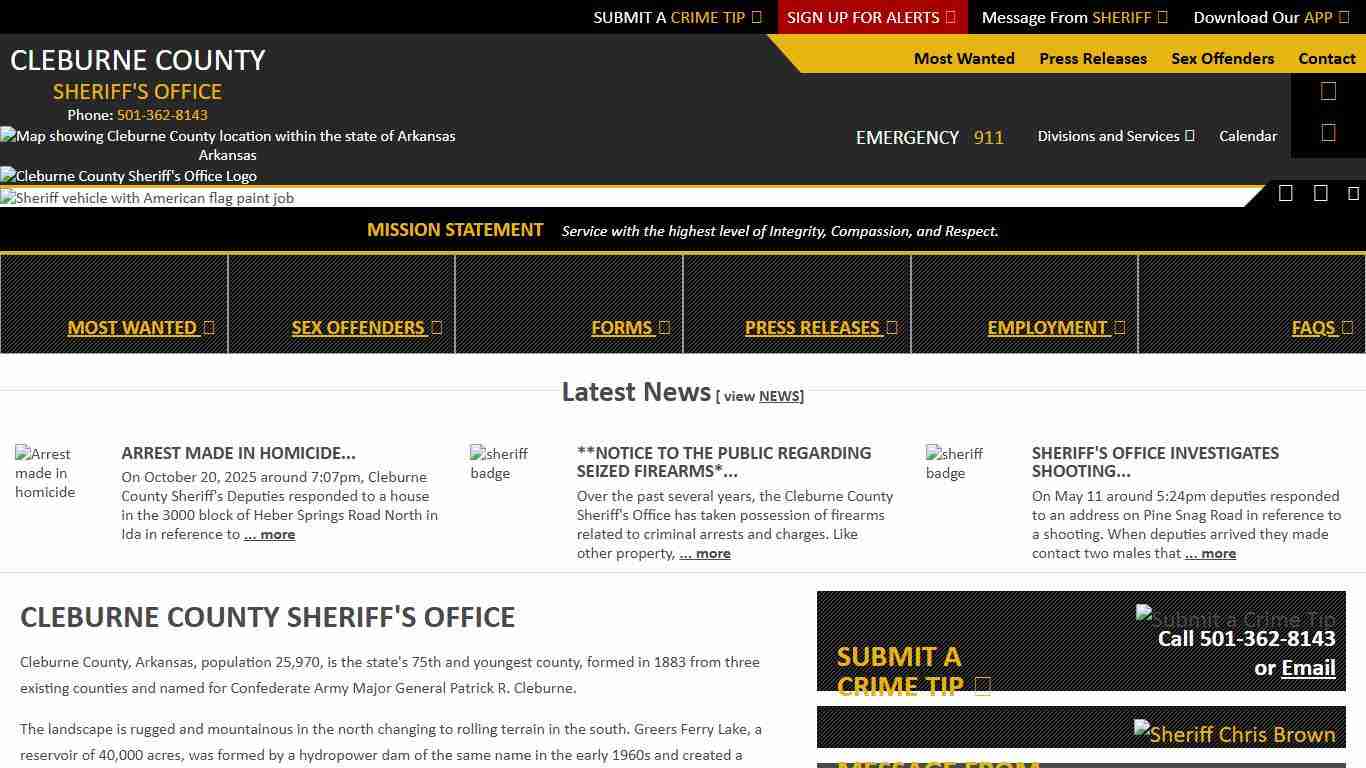Click the Most Wanted star icon in navigation grid
This screenshot has height=768, width=1366.
(208, 327)
